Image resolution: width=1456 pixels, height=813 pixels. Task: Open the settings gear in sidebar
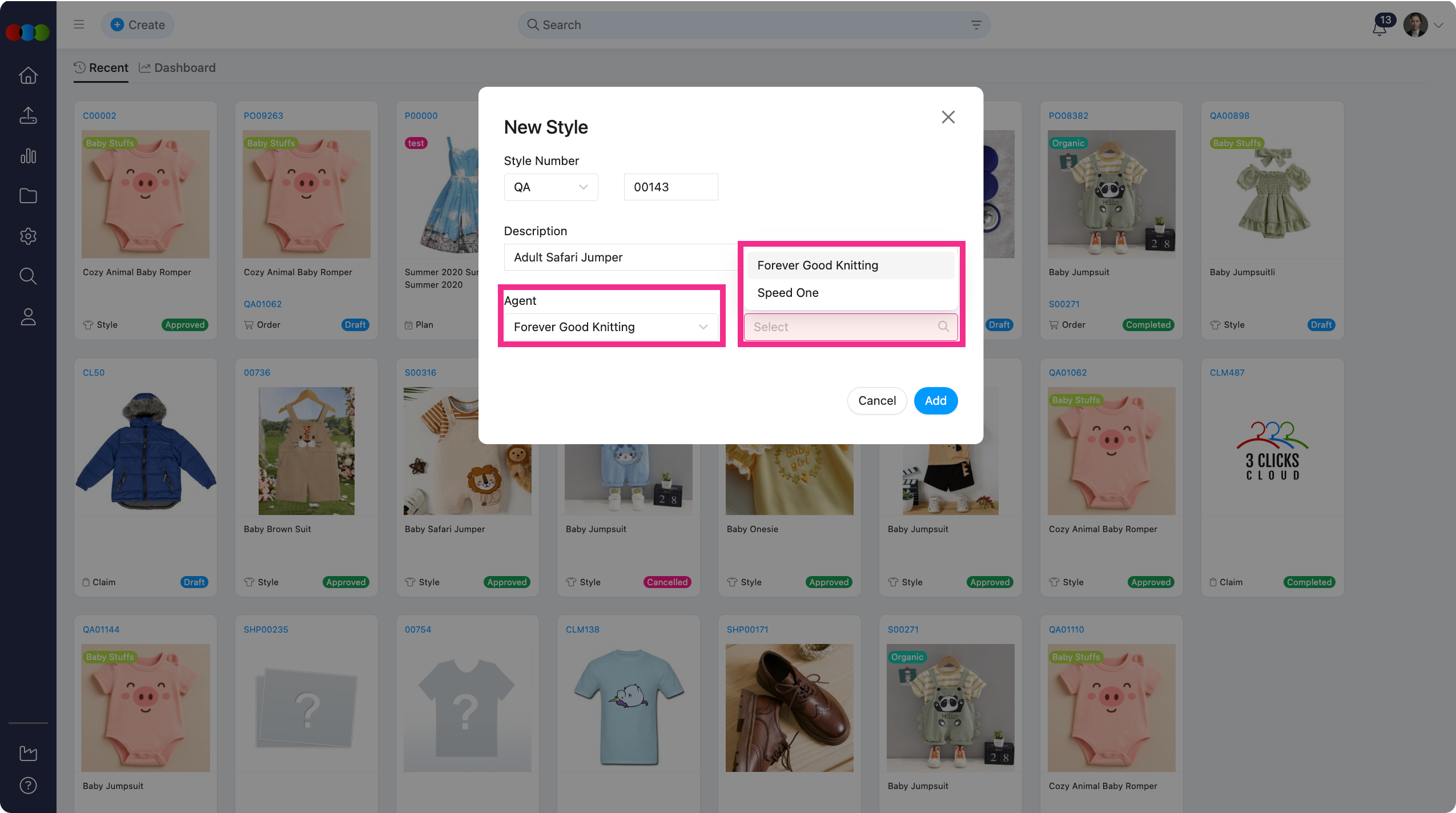(x=28, y=236)
